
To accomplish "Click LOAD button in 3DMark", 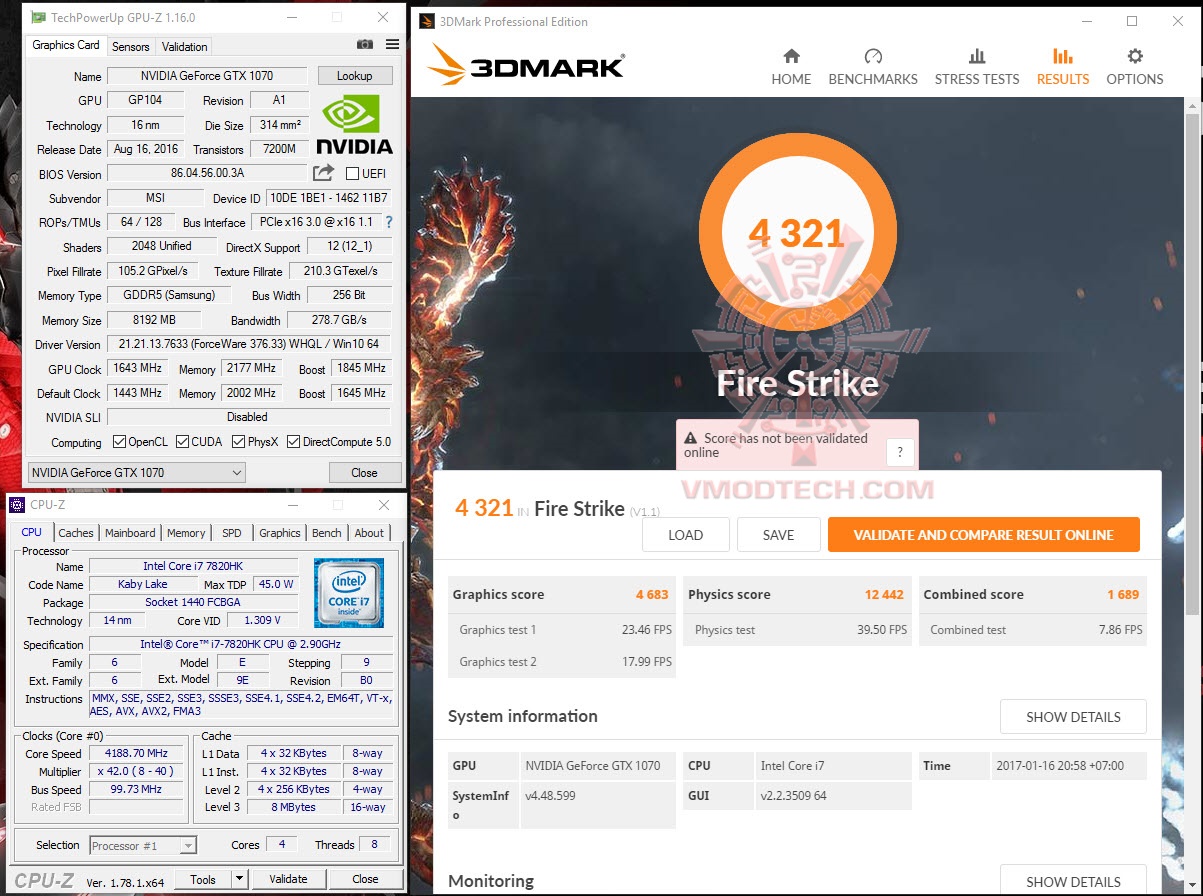I will [x=686, y=535].
